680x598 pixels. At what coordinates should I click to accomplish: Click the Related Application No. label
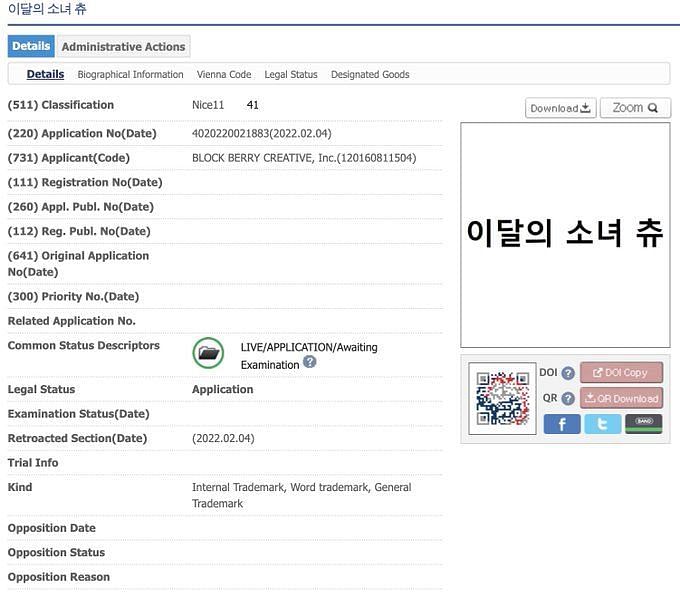72,321
